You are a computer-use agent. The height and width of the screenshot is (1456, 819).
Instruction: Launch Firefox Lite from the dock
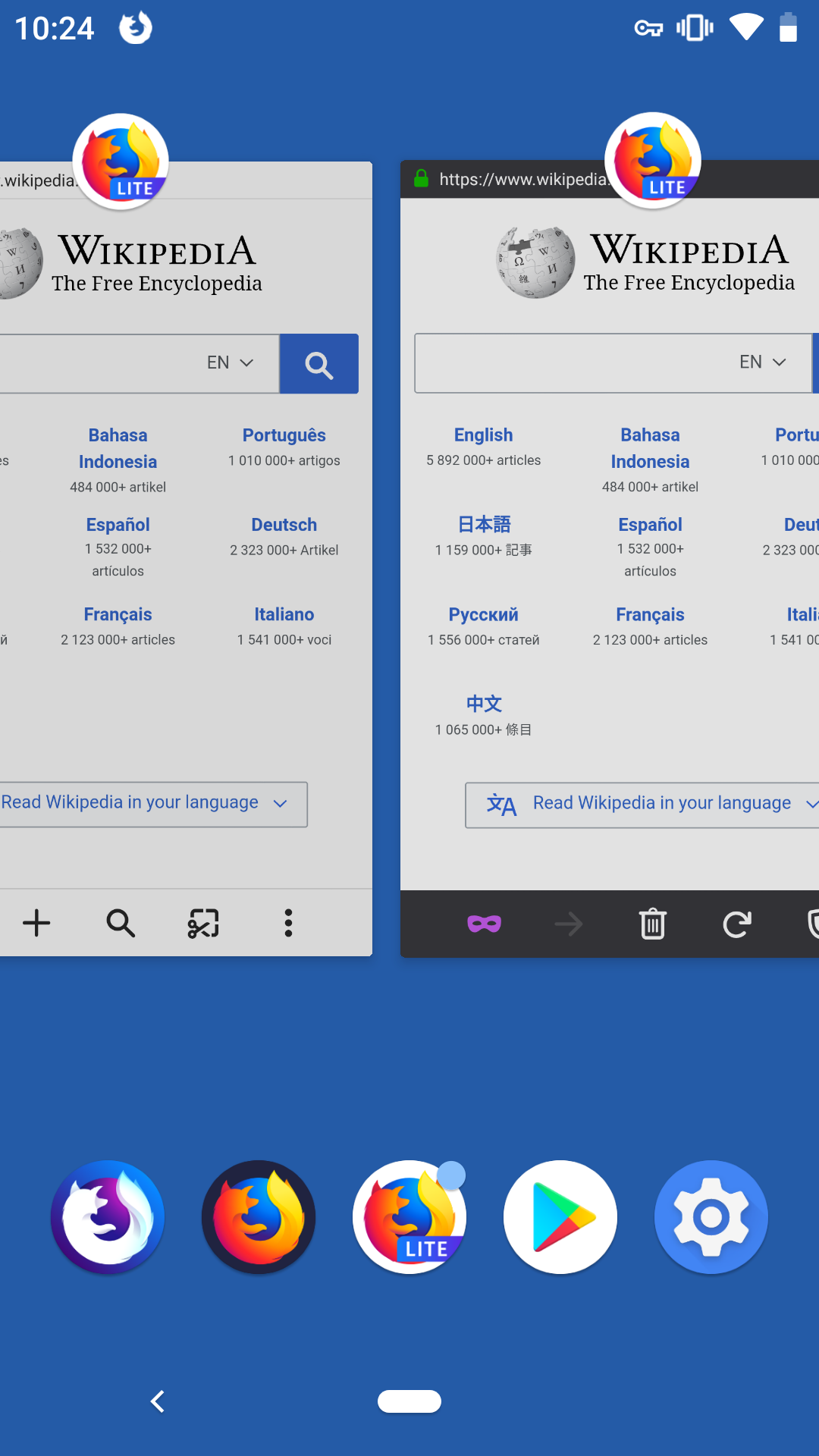pyautogui.click(x=409, y=1217)
